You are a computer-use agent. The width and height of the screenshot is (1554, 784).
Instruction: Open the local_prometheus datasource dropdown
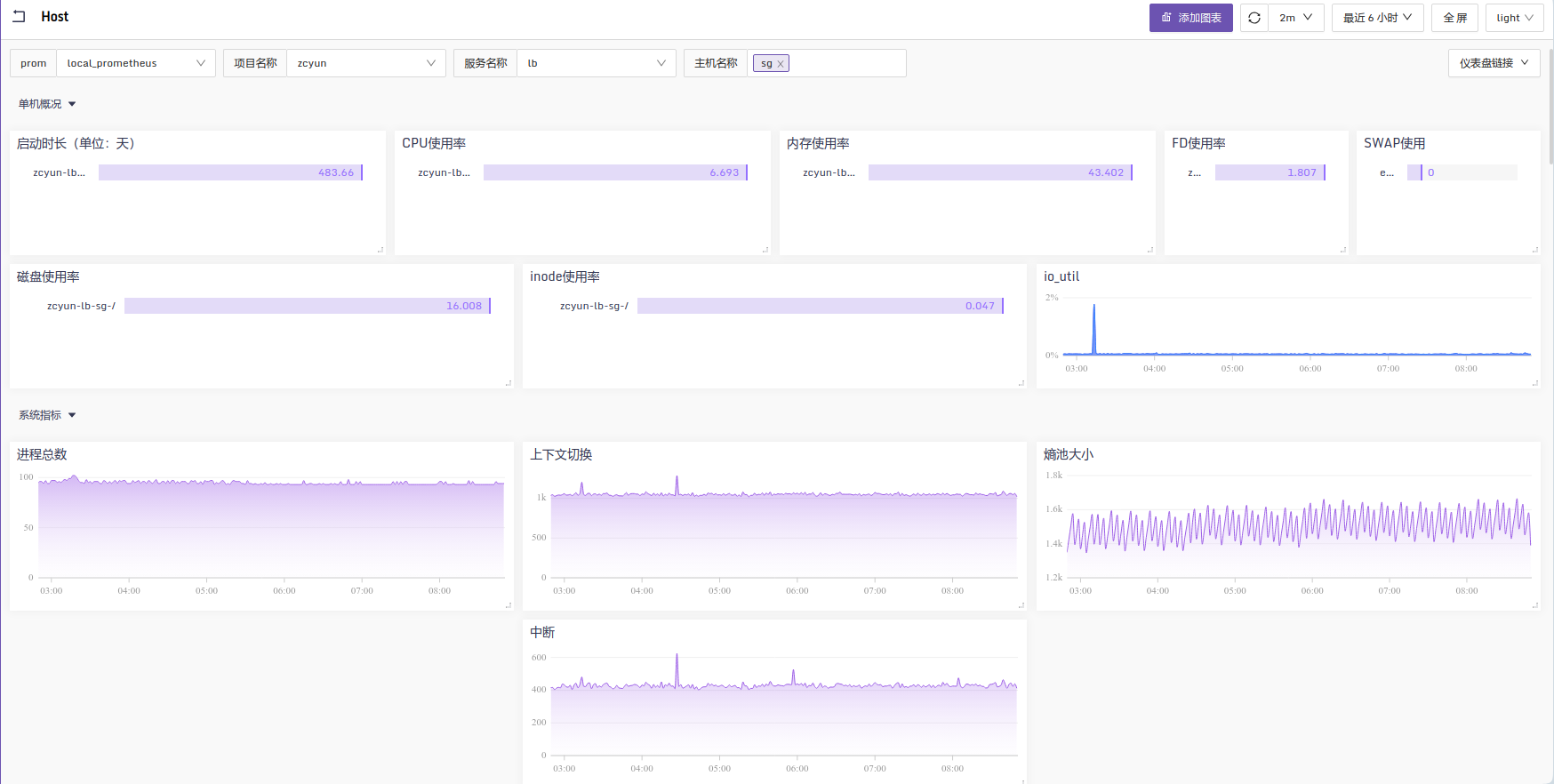[x=136, y=63]
